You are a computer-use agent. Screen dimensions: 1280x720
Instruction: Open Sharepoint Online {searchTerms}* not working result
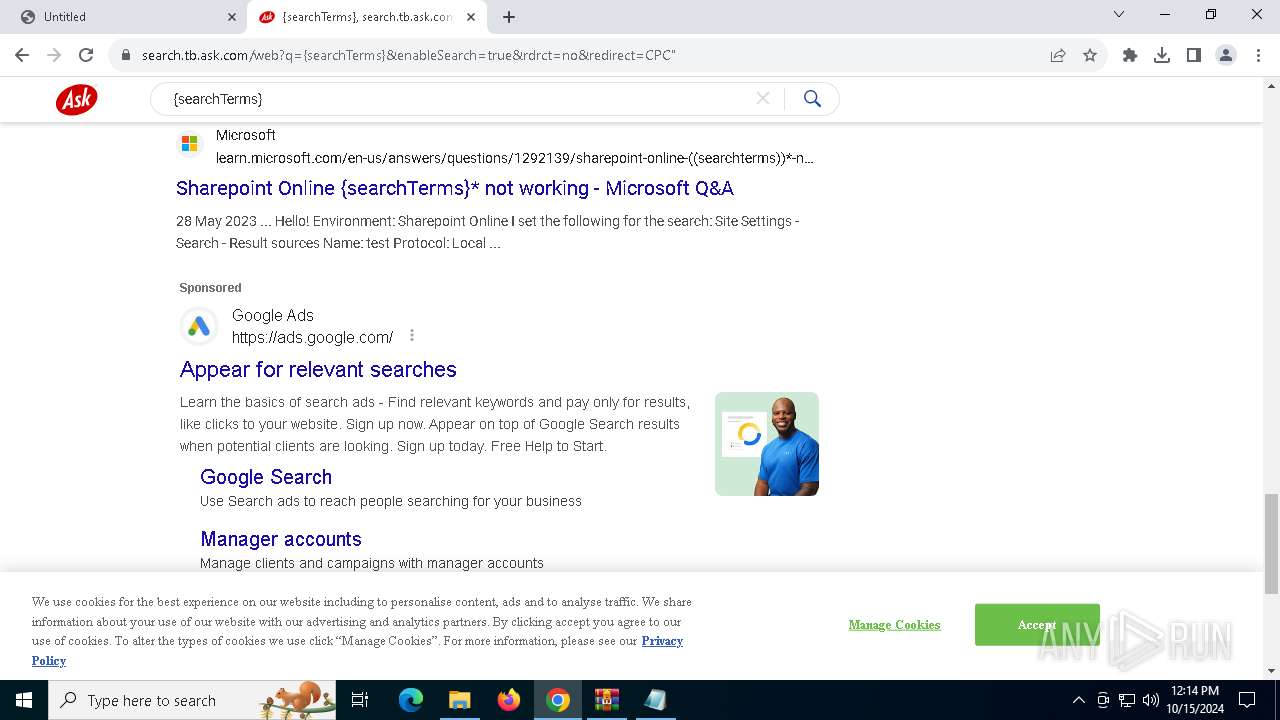455,188
